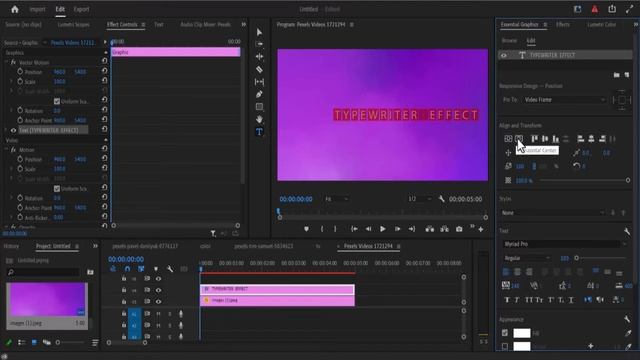Select the Hand tool
The height and width of the screenshot is (360, 640).
(x=259, y=119)
